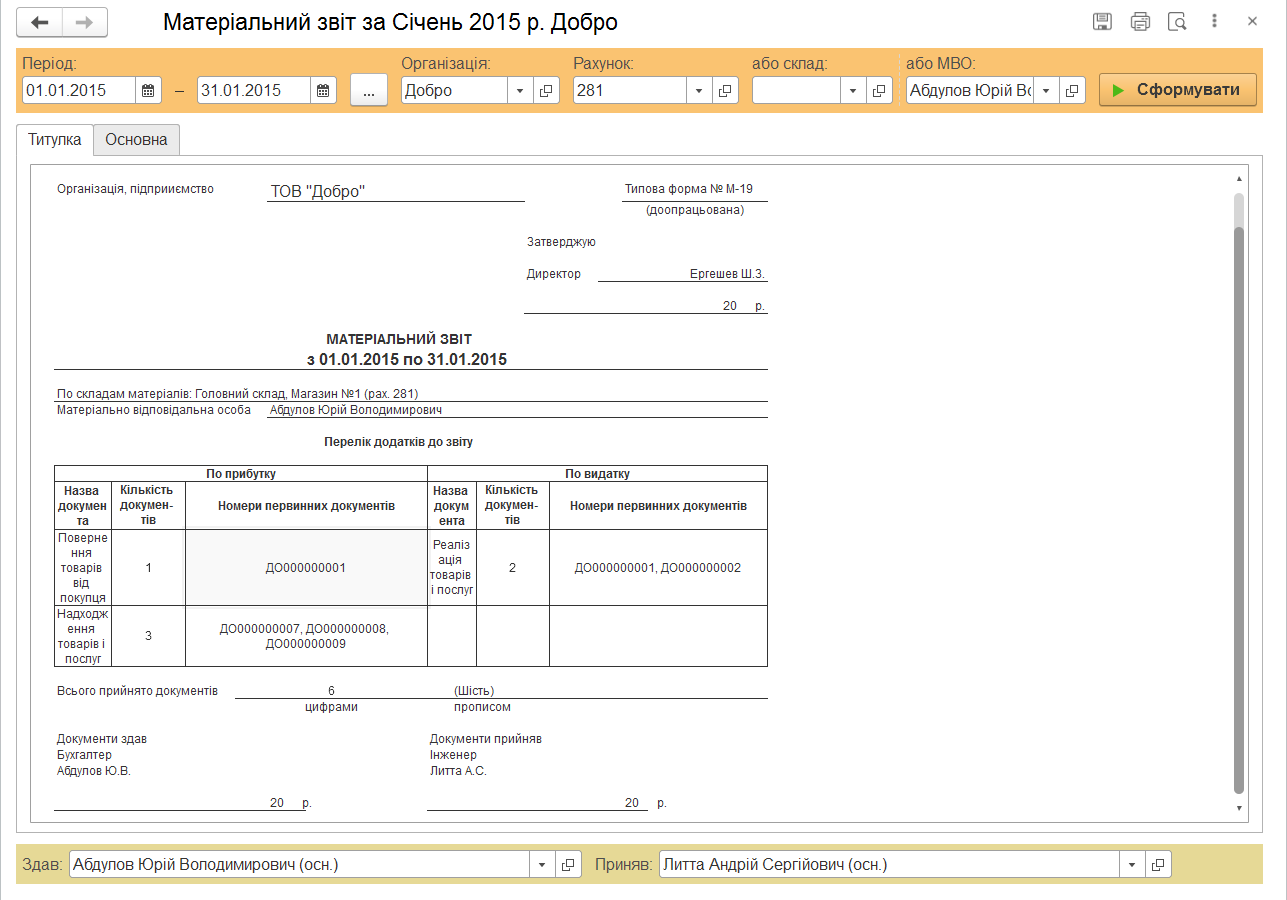Click the Рахунок field containing 281

point(630,90)
